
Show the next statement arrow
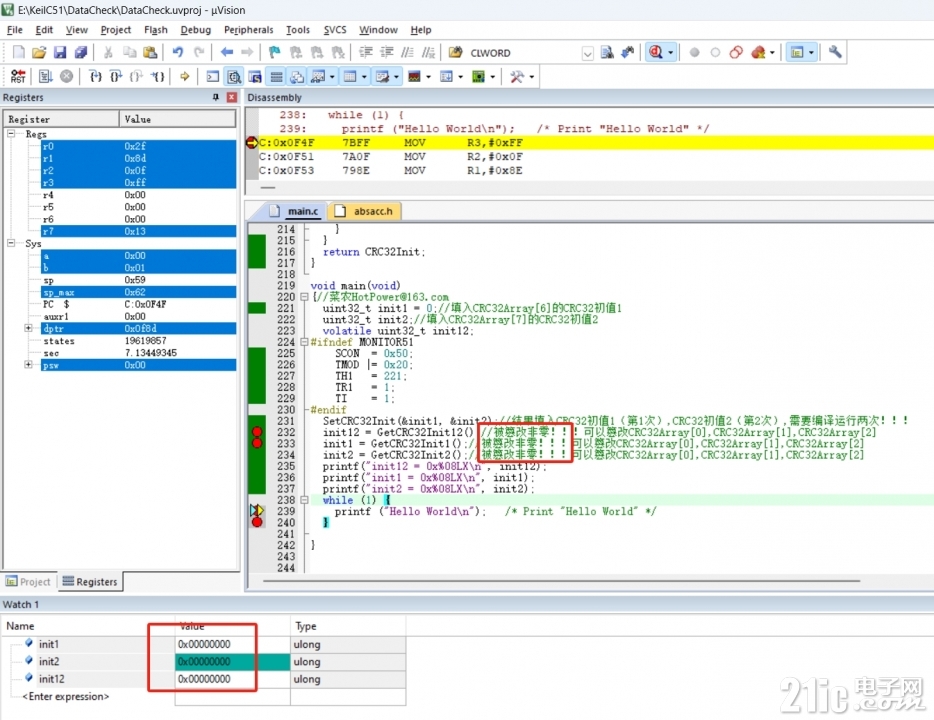(185, 76)
